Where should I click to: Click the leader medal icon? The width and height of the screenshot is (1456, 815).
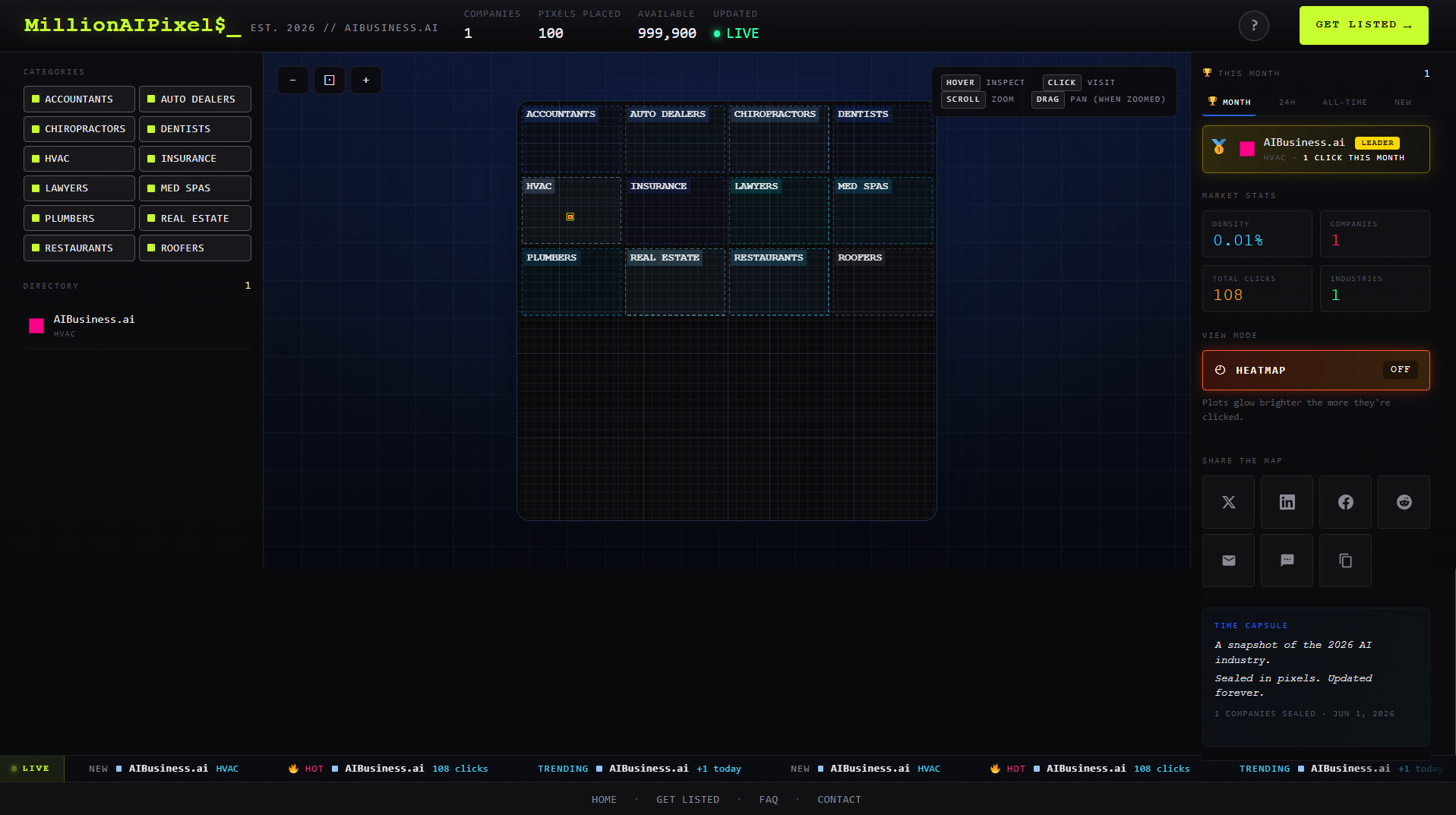point(1219,147)
